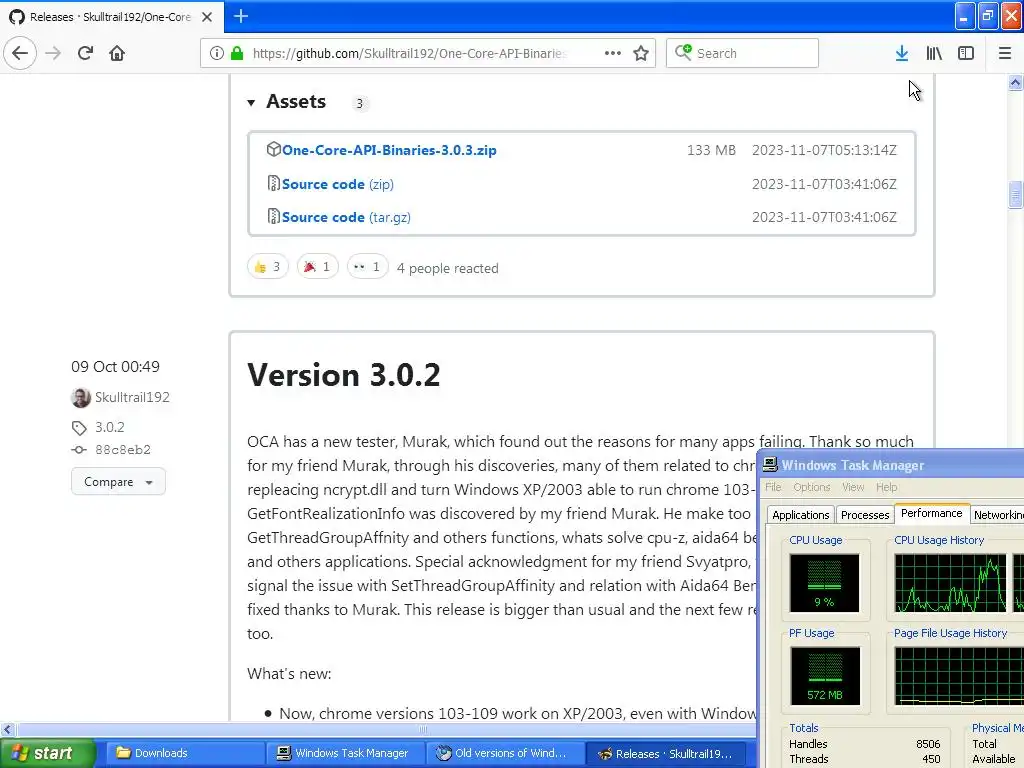Click the CPU Usage History graph
Screen dimensions: 1024x768
[950, 583]
